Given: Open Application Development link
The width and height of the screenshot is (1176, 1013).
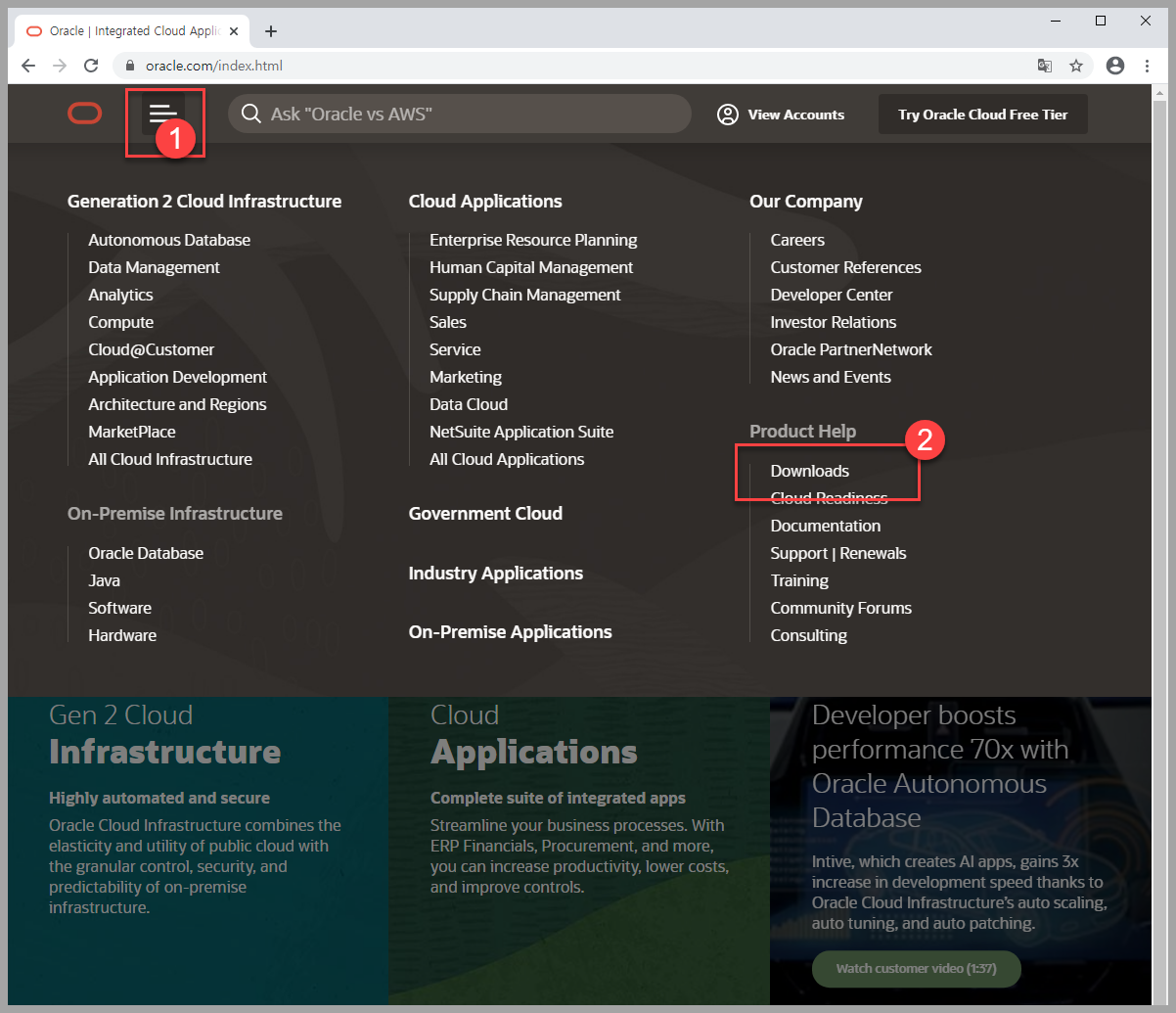Looking at the screenshot, I should 177,377.
